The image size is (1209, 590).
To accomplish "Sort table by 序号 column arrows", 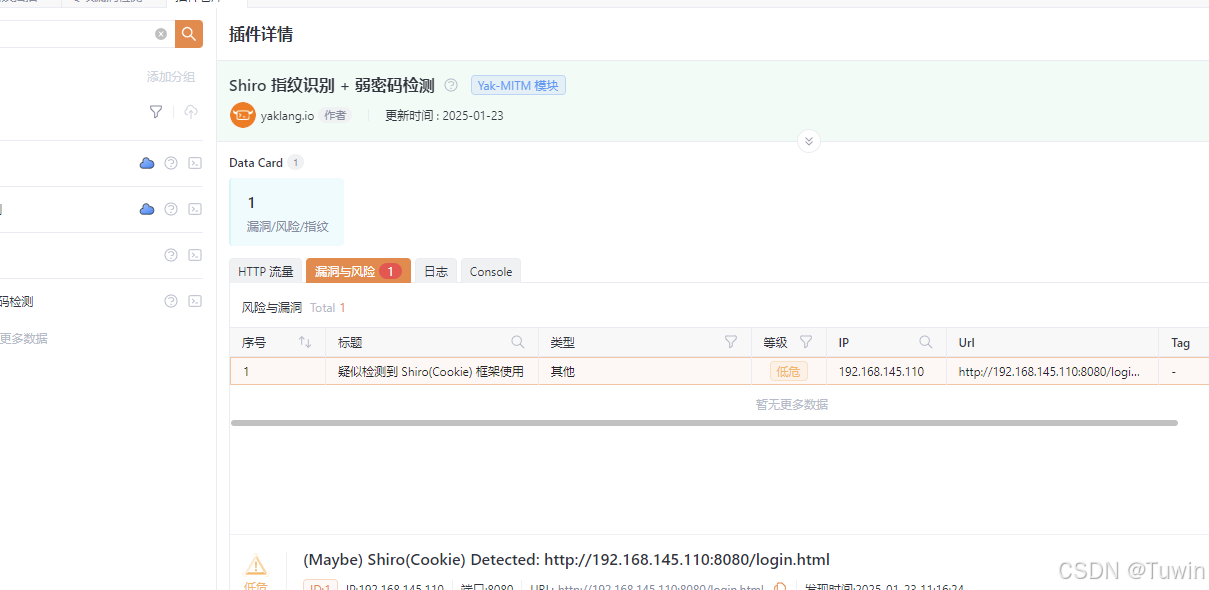I will pyautogui.click(x=305, y=342).
